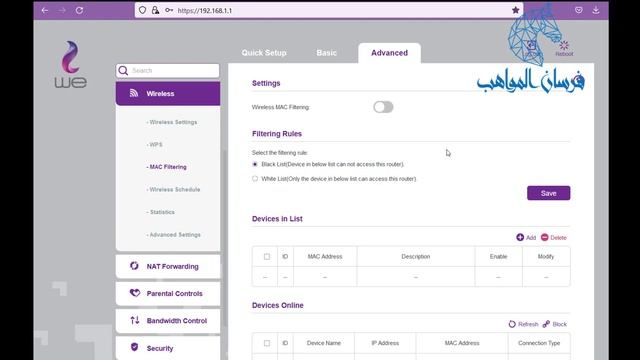Go back with browser back arrow
This screenshot has width=640, height=360.
[45, 10]
